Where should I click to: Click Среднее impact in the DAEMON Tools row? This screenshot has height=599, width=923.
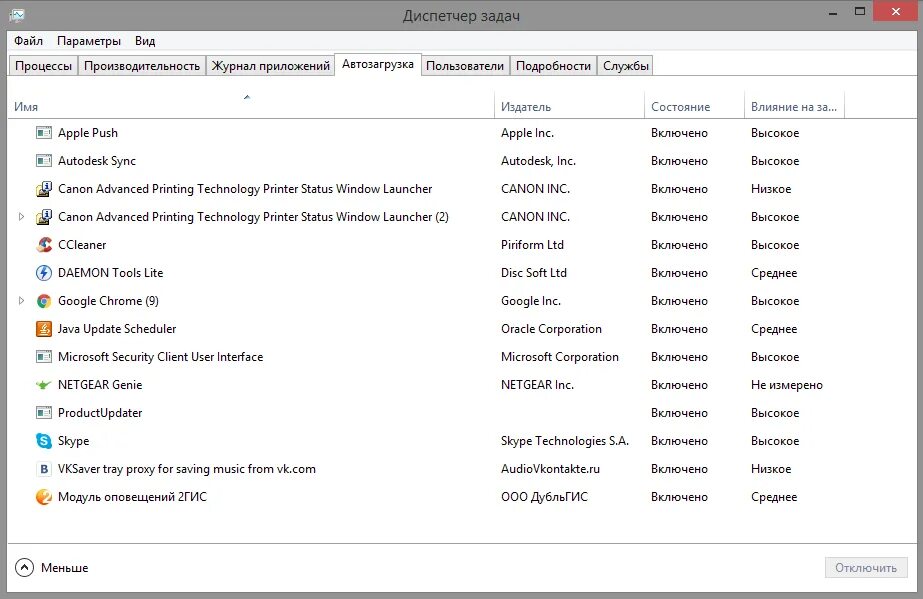coord(773,272)
